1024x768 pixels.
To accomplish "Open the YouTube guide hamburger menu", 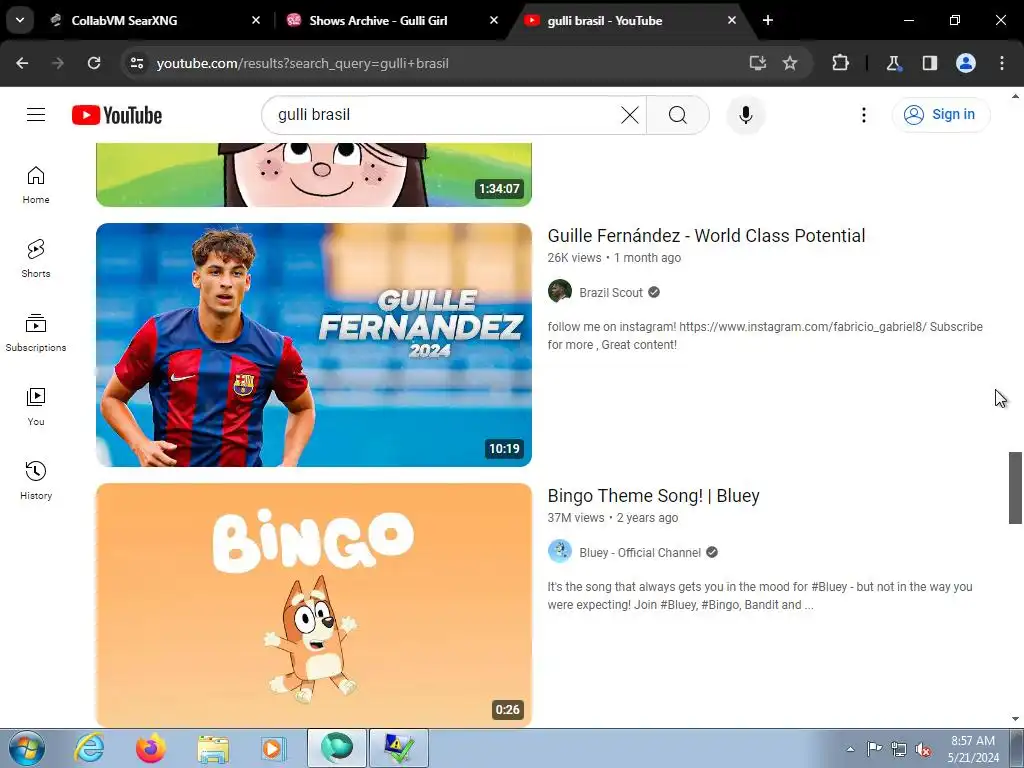I will point(36,115).
